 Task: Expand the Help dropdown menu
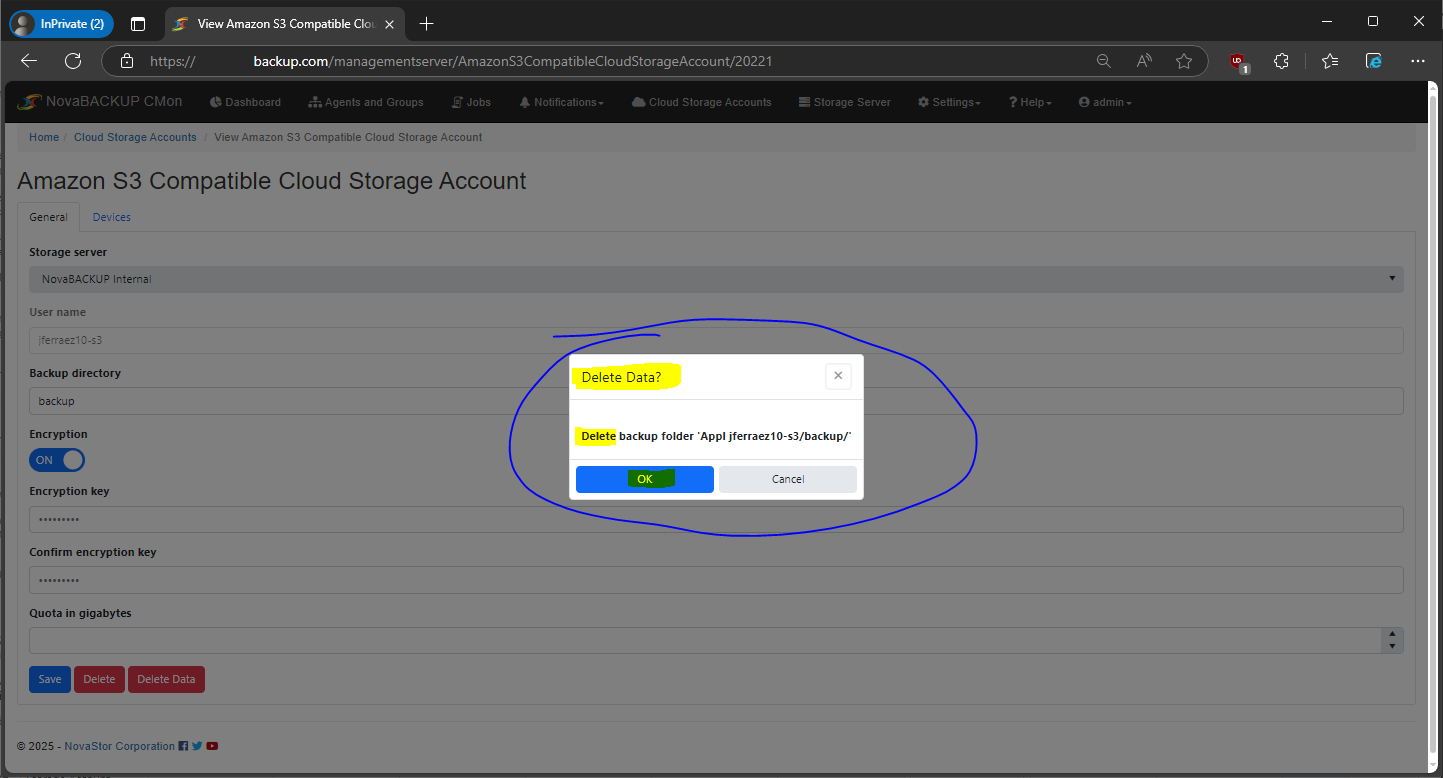[x=1030, y=102]
